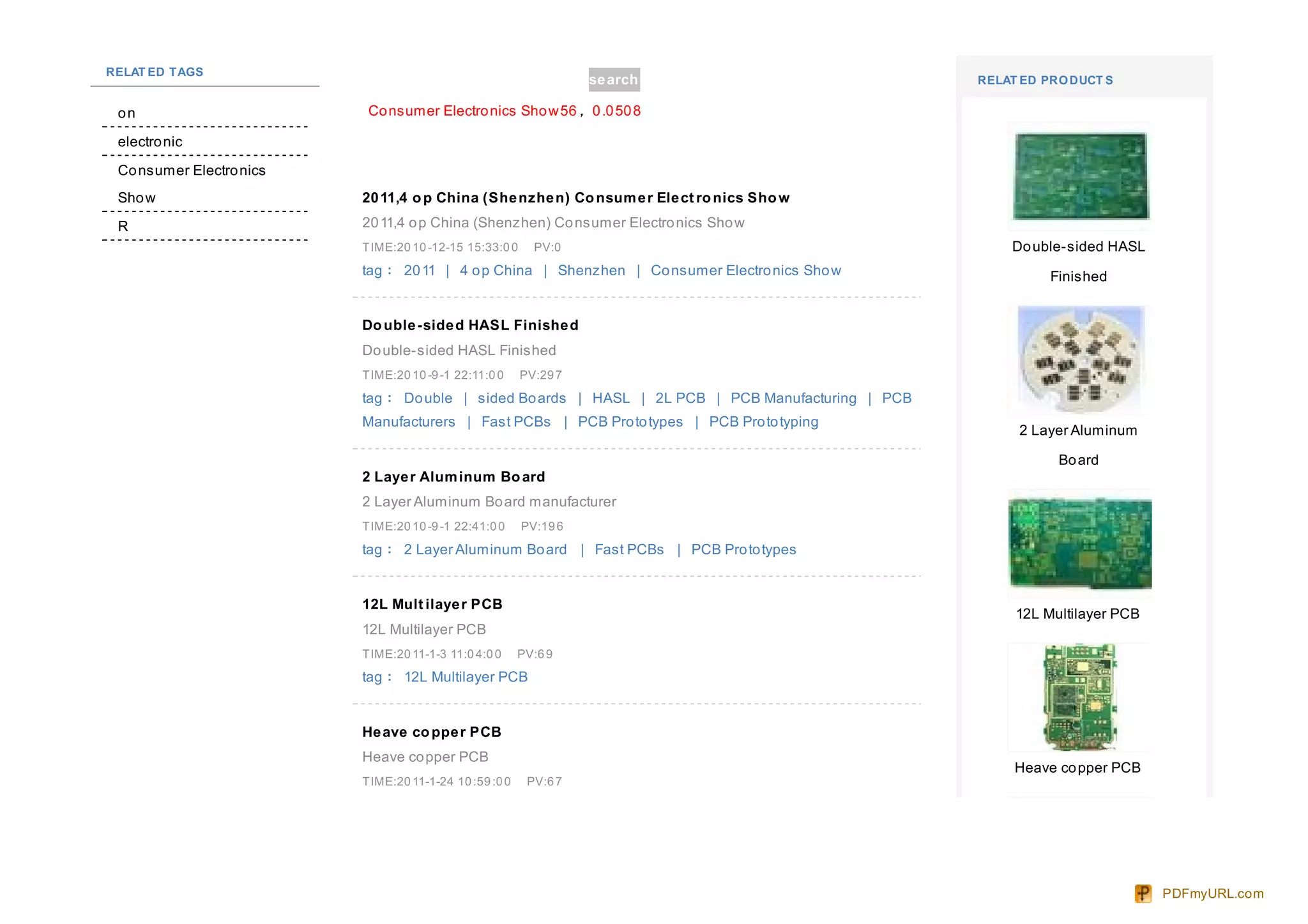This screenshot has height=924, width=1308.
Task: Open the 2 Layer Aluminum Board thumbnail
Action: [1080, 360]
